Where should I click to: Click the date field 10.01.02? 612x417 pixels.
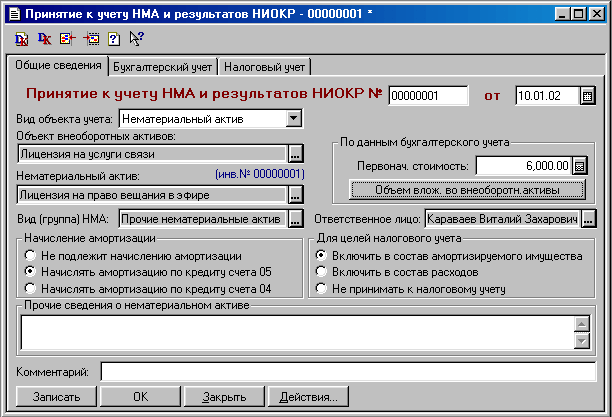coord(547,96)
